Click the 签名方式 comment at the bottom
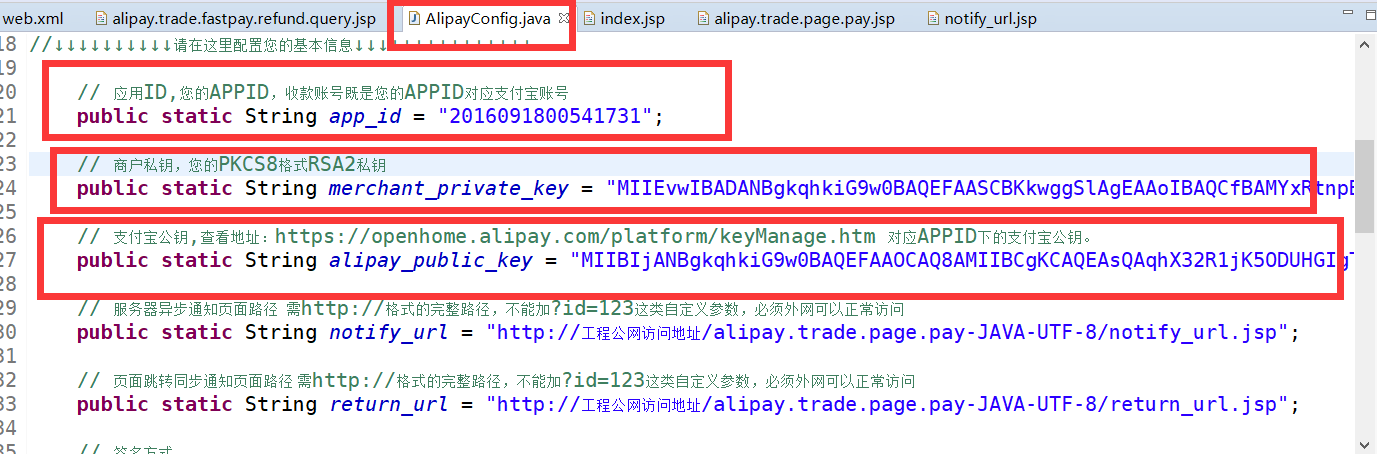 [x=127, y=449]
